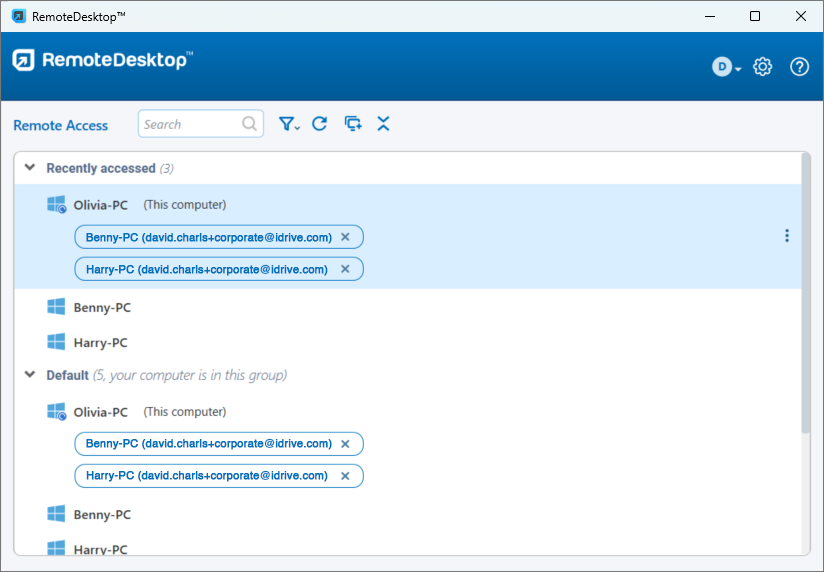Open the settings gear icon
824x572 pixels.
click(762, 67)
